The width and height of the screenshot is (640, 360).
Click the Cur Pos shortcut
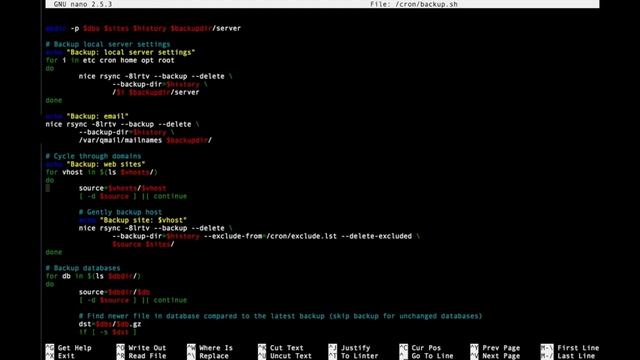tap(420, 348)
